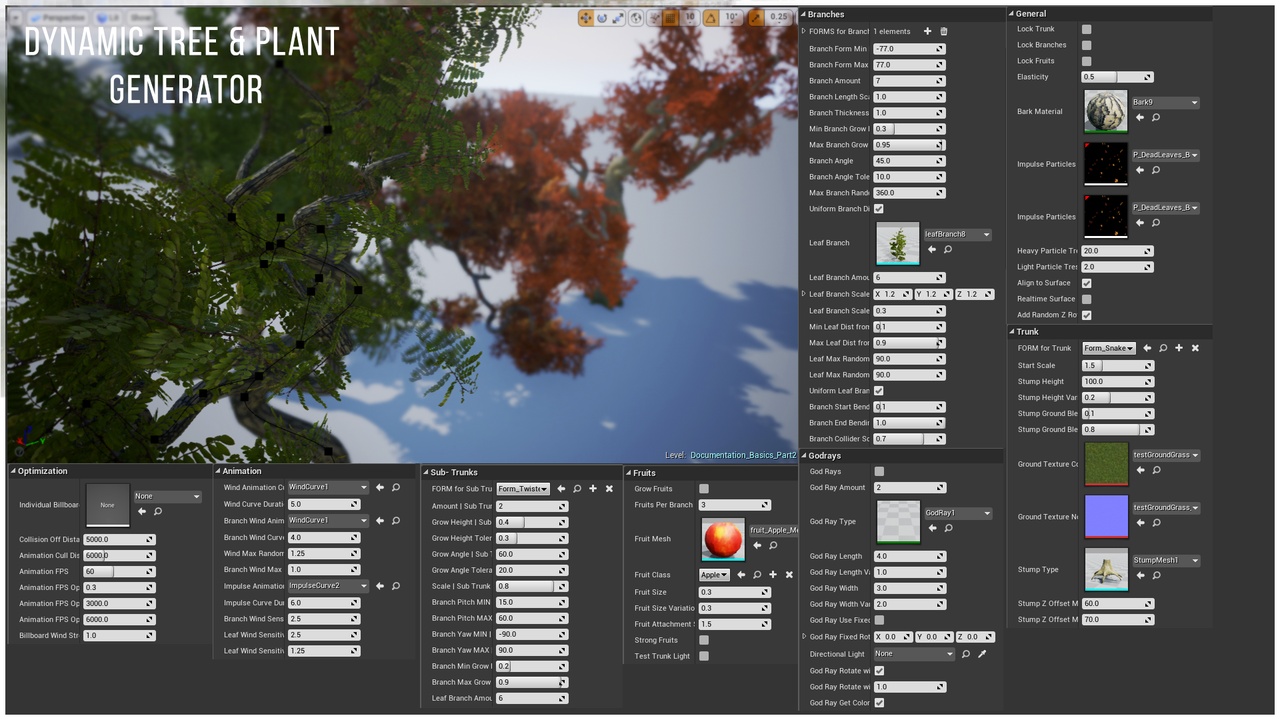Expand the Leaf Branch Scale property
Screen dimensions: 1280x720
[804, 294]
